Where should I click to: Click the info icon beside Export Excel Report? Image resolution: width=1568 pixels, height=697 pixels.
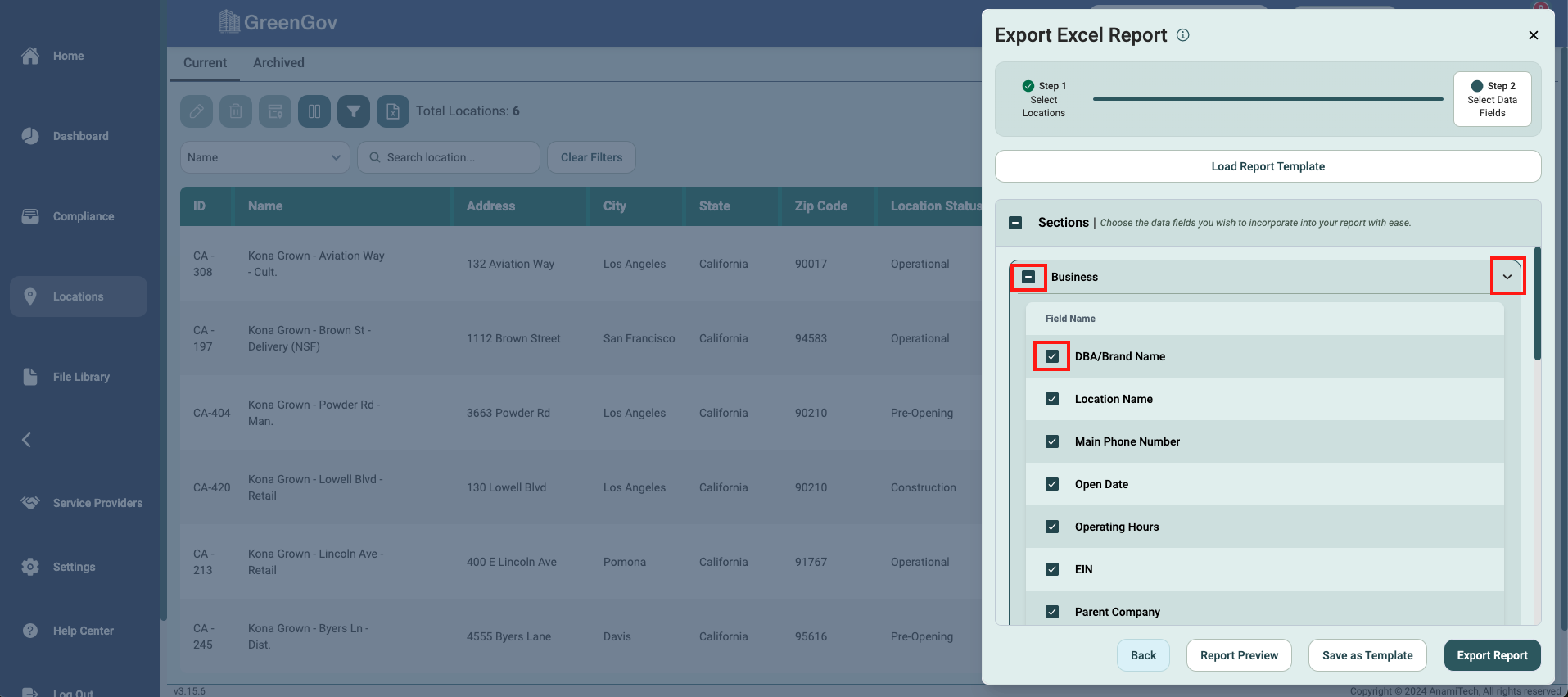tap(1182, 35)
